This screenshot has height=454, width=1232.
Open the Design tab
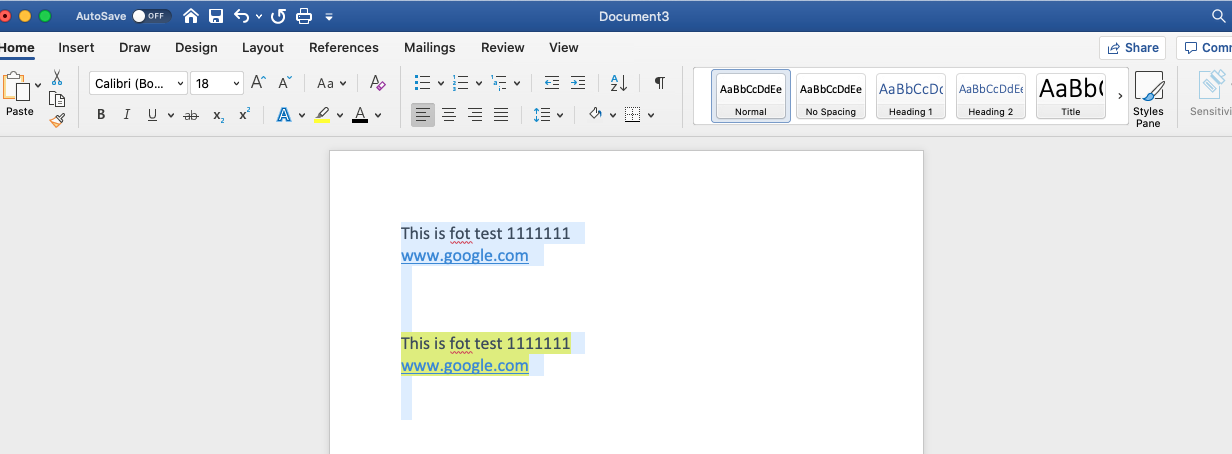tap(196, 47)
